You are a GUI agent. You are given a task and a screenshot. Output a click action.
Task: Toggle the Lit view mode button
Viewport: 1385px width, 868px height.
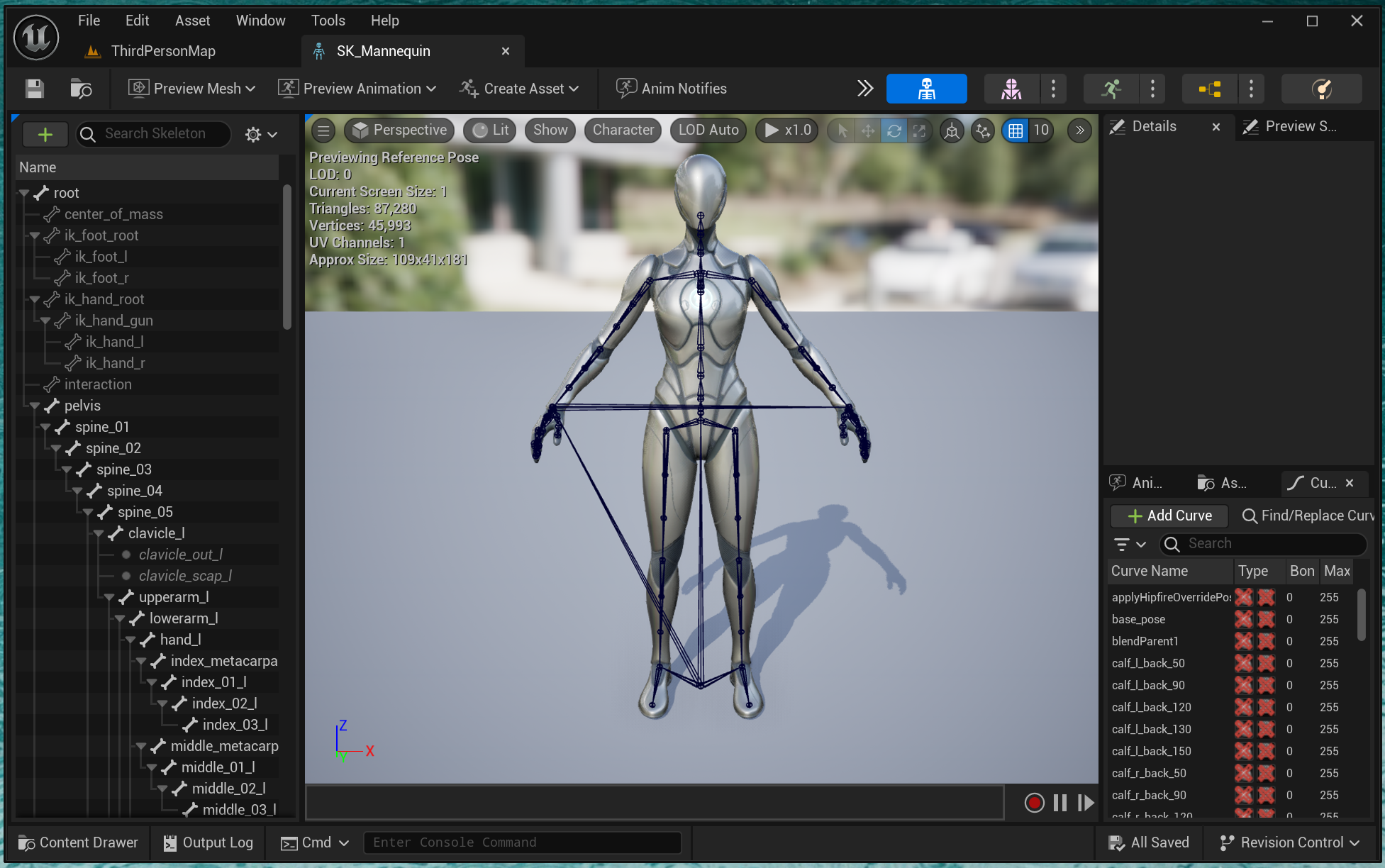491,130
